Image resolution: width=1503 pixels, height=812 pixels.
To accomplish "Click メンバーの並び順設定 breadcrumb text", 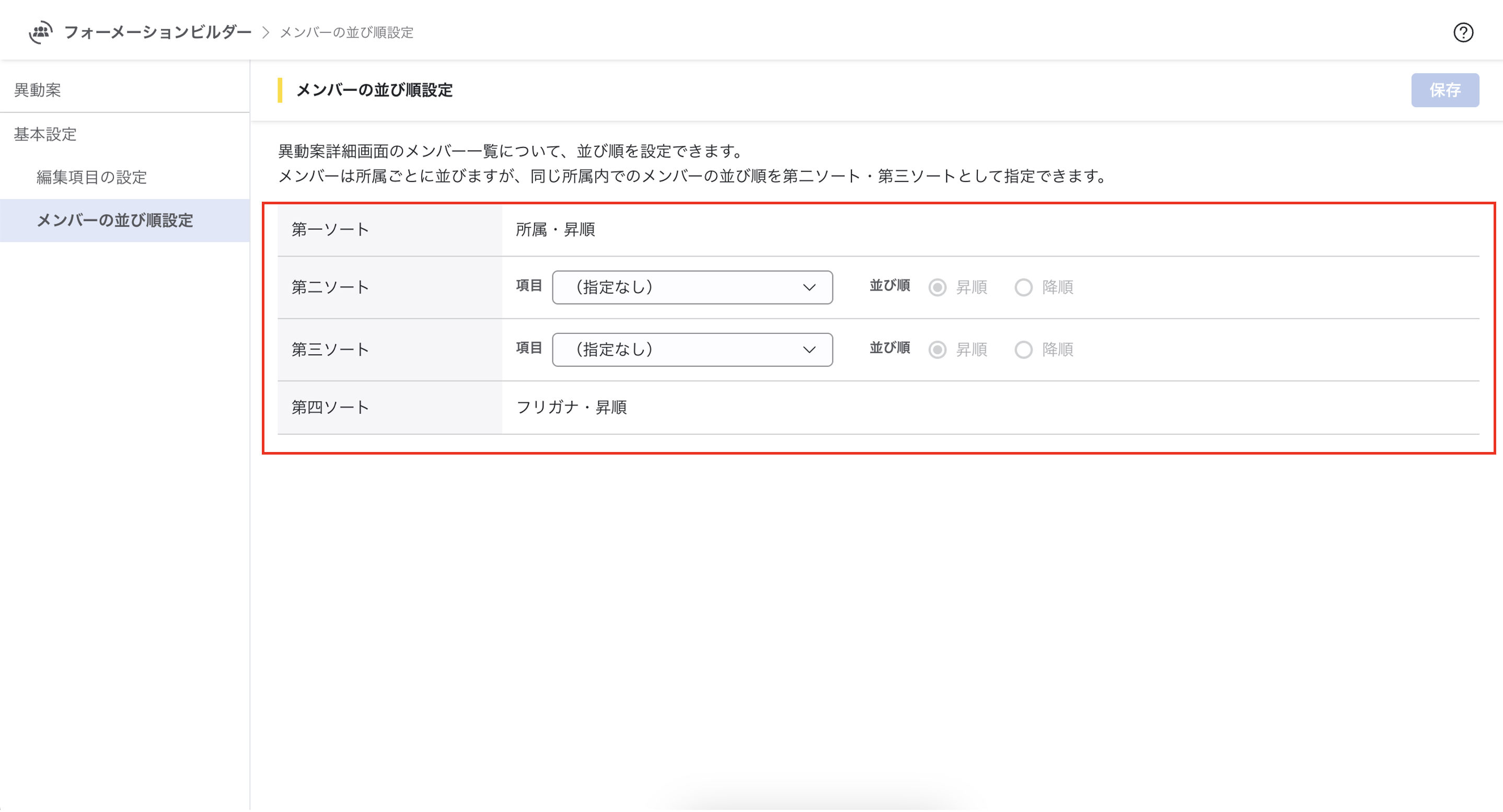I will coord(346,33).
